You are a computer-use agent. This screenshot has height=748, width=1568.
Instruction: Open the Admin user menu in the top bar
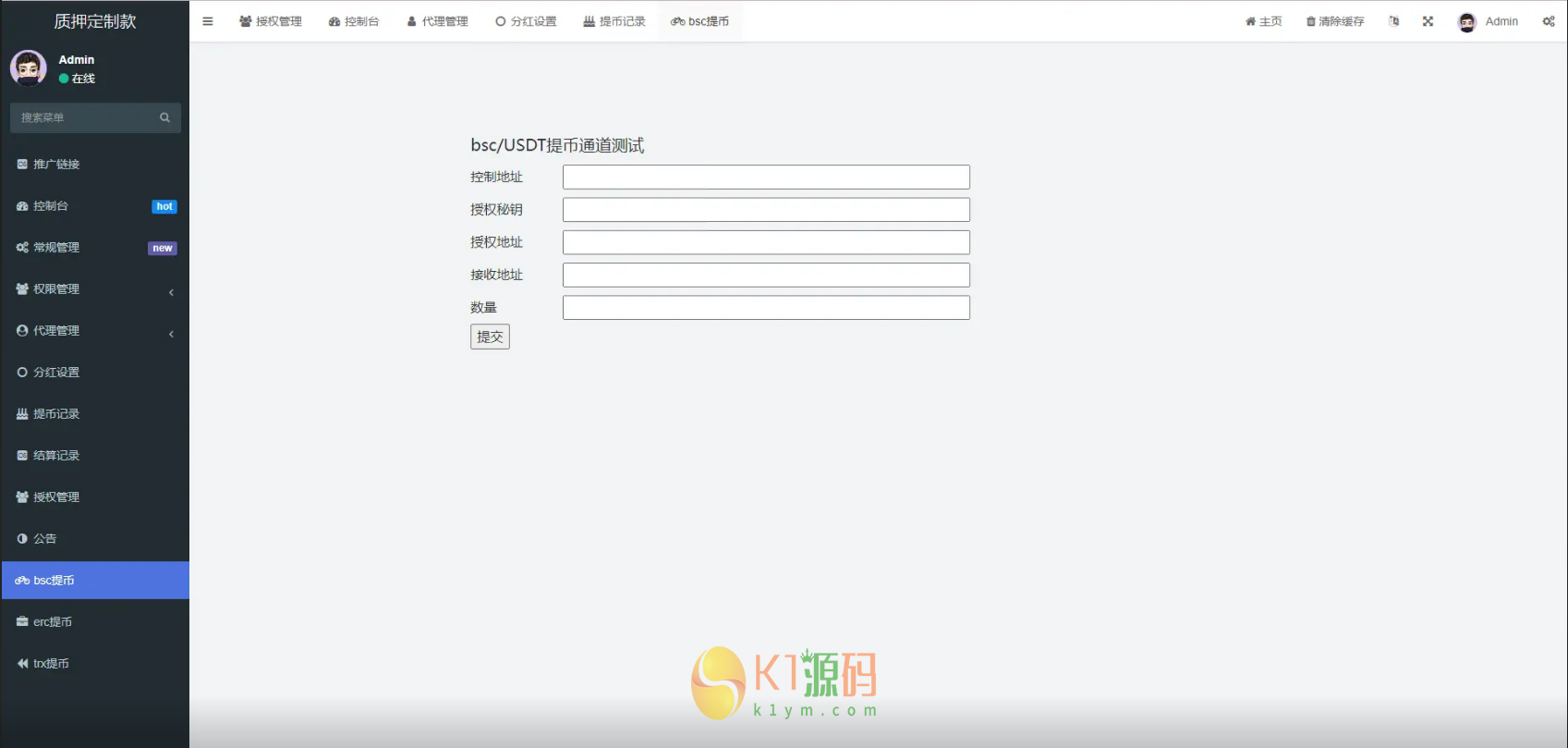pyautogui.click(x=1489, y=21)
